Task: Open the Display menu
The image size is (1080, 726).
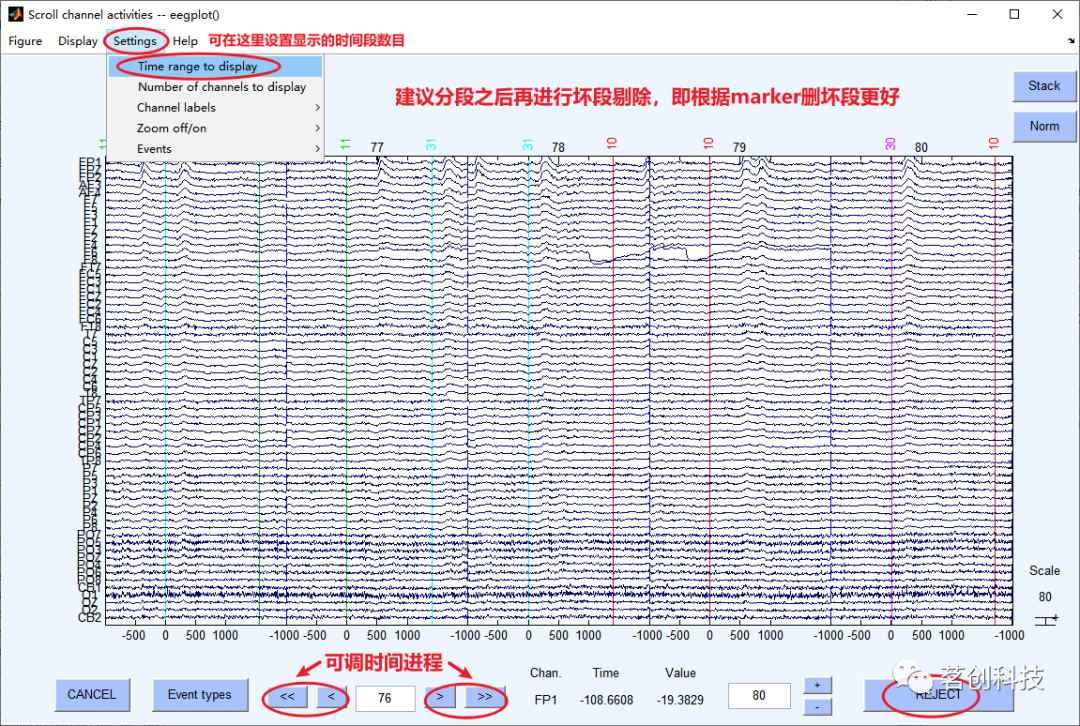Action: pyautogui.click(x=77, y=41)
